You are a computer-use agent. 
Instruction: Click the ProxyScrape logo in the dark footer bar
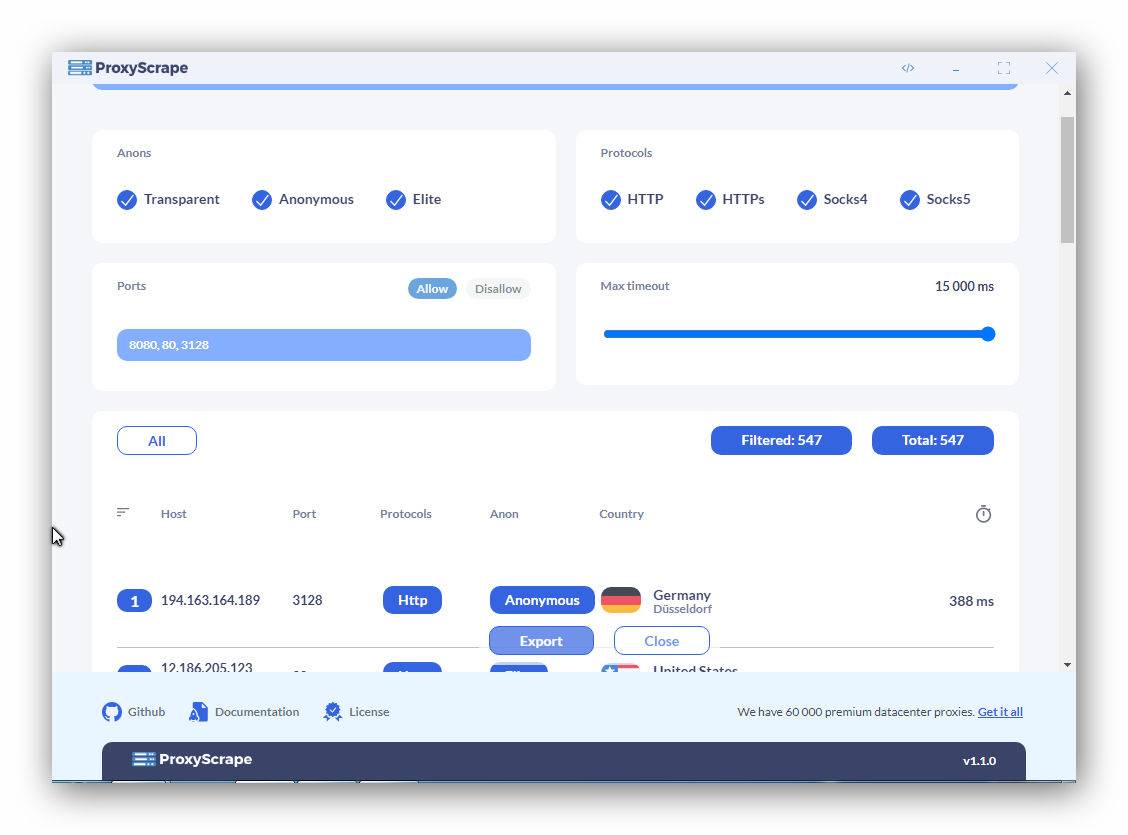pos(192,759)
